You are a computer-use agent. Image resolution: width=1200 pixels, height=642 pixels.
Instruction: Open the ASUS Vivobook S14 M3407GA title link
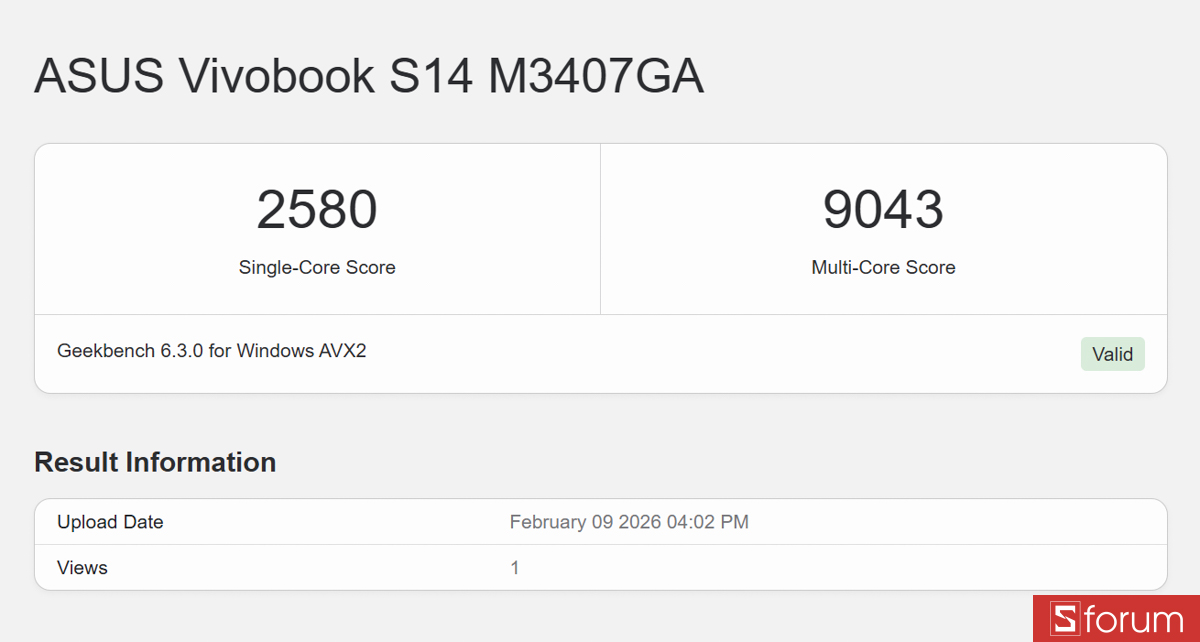coord(368,75)
